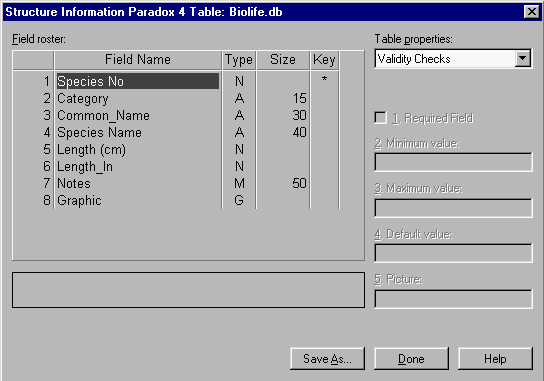Open Help for this dialog
The width and height of the screenshot is (544, 381).
point(495,358)
